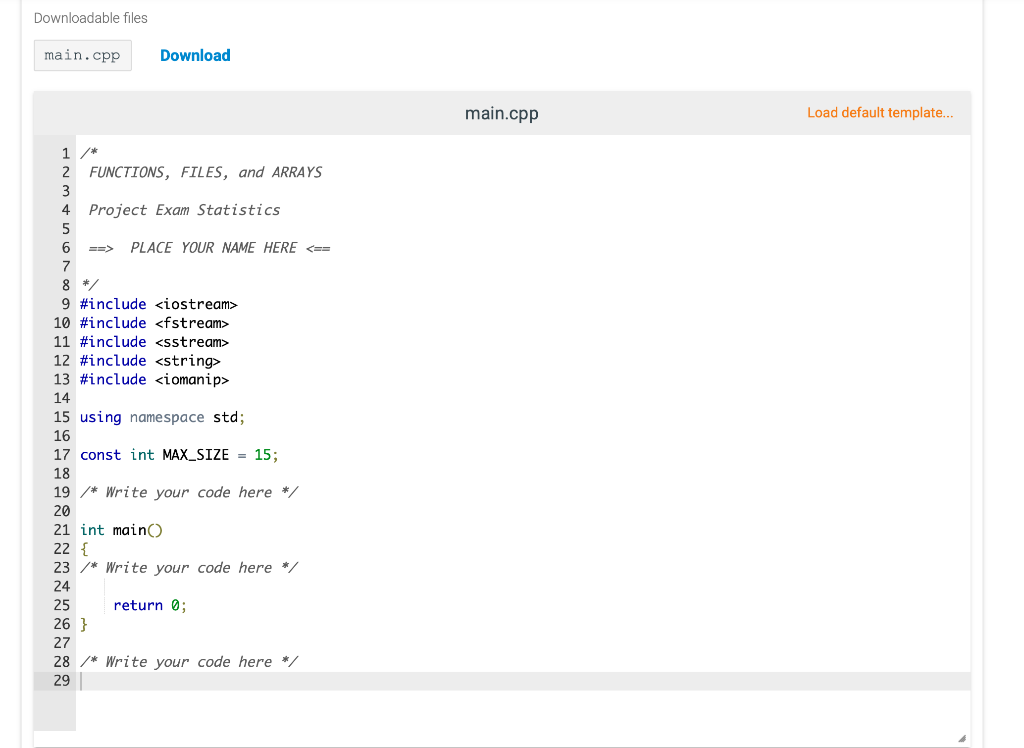Click line number 17 in the gutter
Image resolution: width=1024 pixels, height=748 pixels.
coord(62,454)
